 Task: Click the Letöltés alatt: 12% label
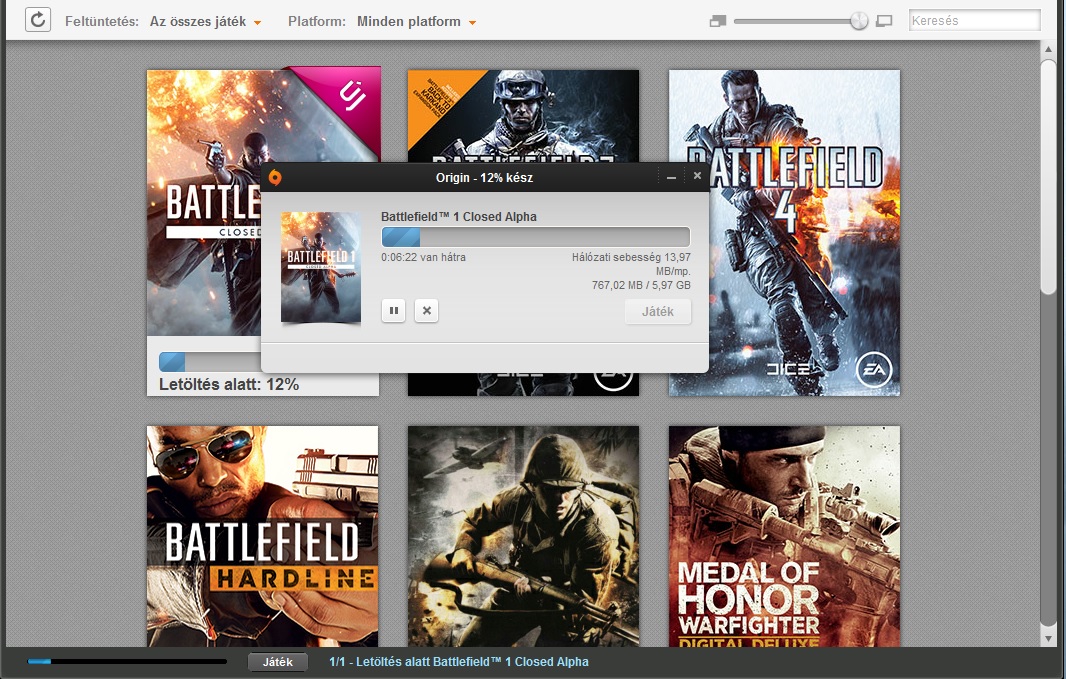(x=228, y=384)
